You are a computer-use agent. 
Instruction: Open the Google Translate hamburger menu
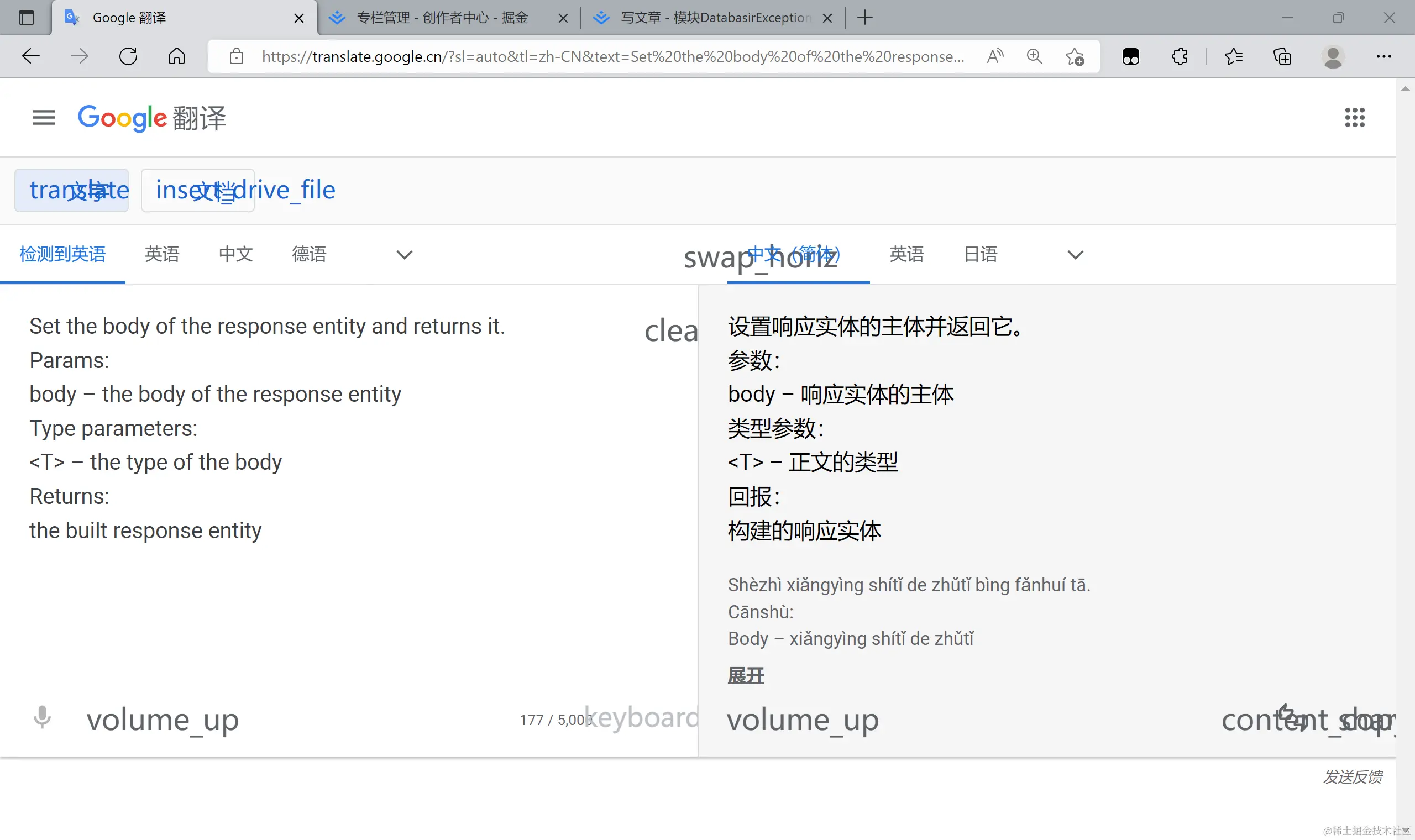44,118
